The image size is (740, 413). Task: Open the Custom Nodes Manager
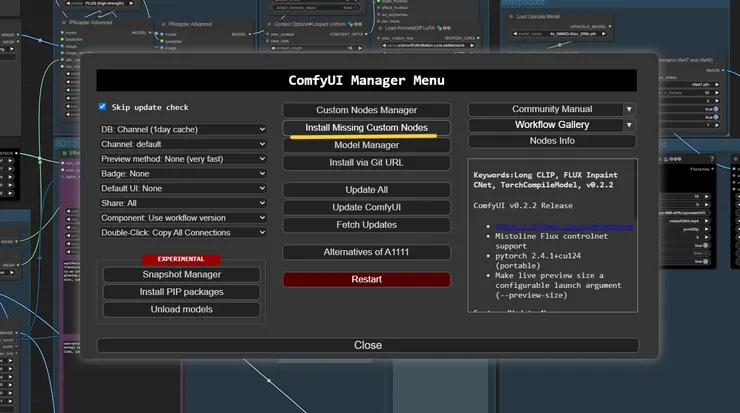pos(366,110)
